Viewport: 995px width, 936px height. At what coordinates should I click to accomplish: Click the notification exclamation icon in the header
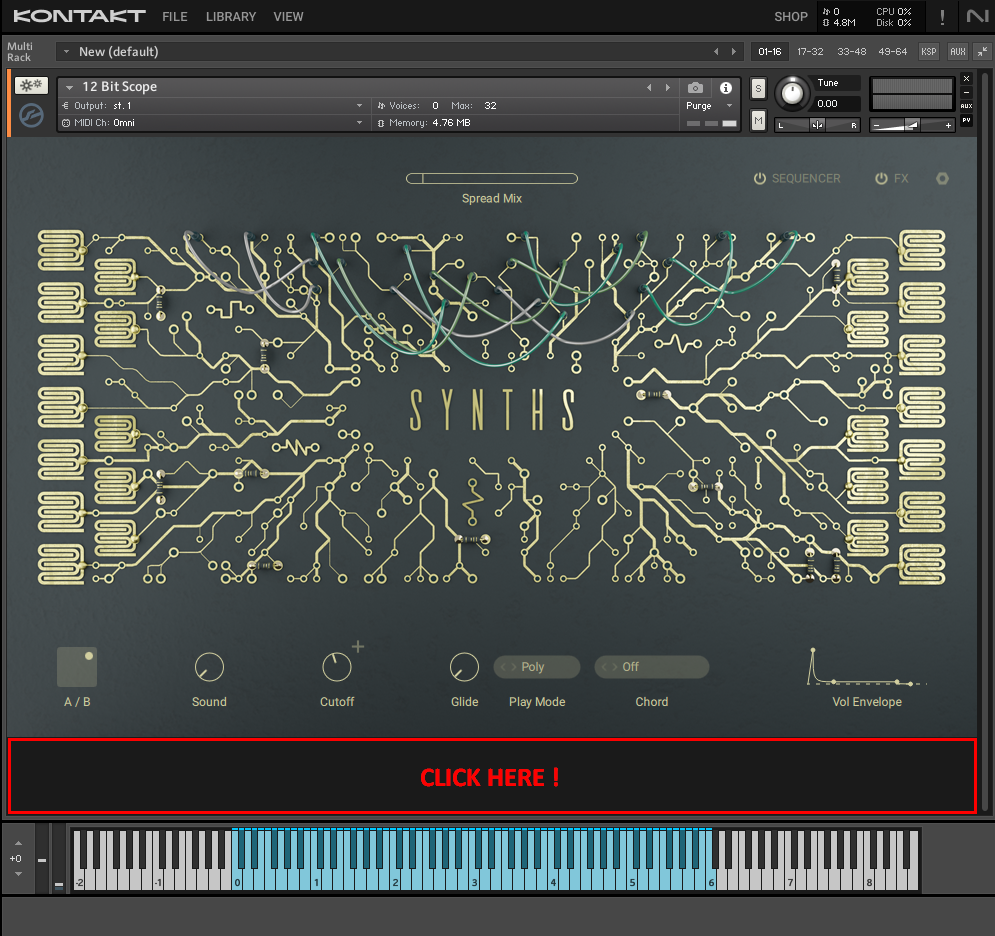941,16
